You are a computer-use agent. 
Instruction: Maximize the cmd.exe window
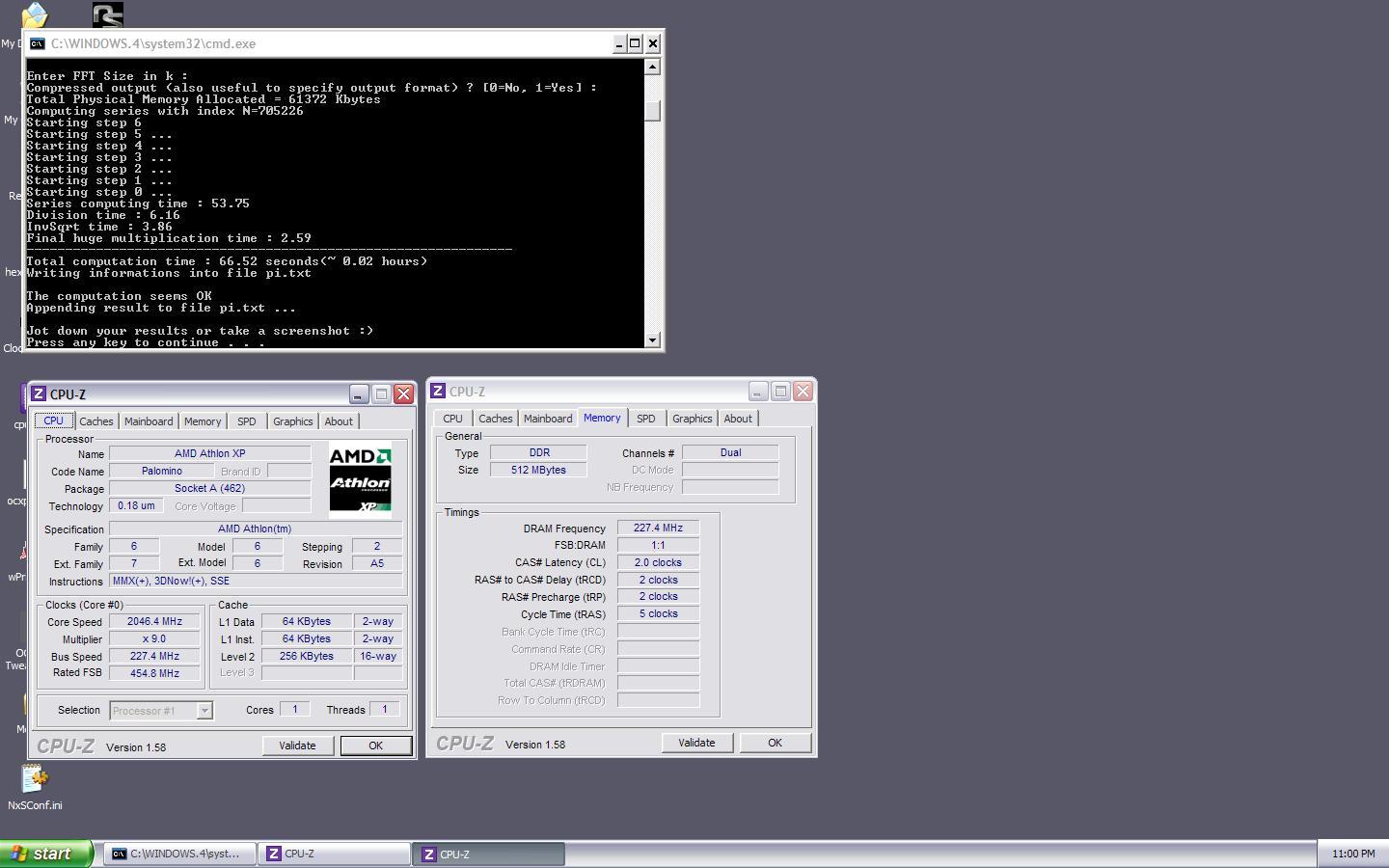click(636, 43)
